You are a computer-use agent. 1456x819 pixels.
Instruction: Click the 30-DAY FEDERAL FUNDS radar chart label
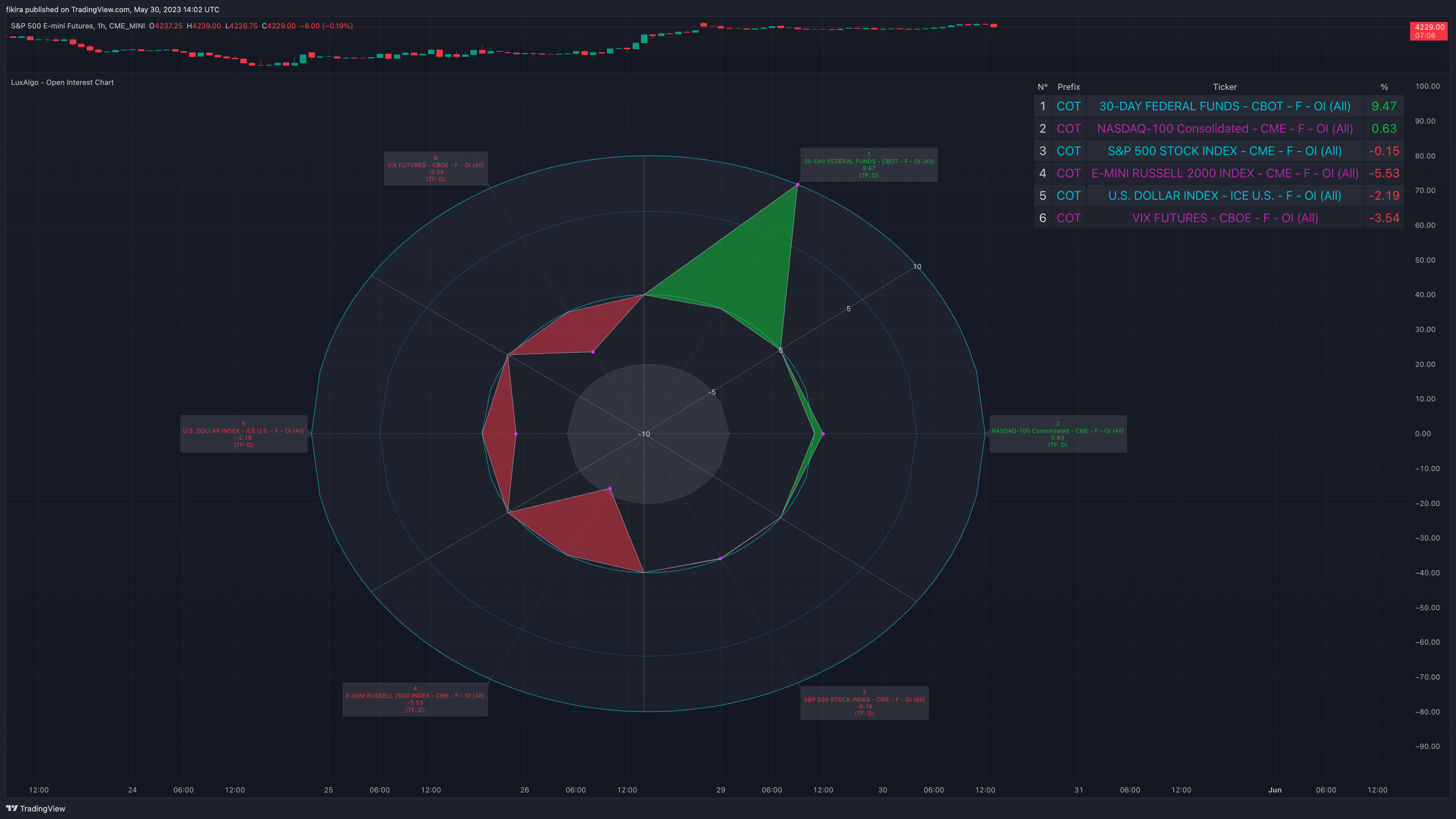click(x=869, y=164)
